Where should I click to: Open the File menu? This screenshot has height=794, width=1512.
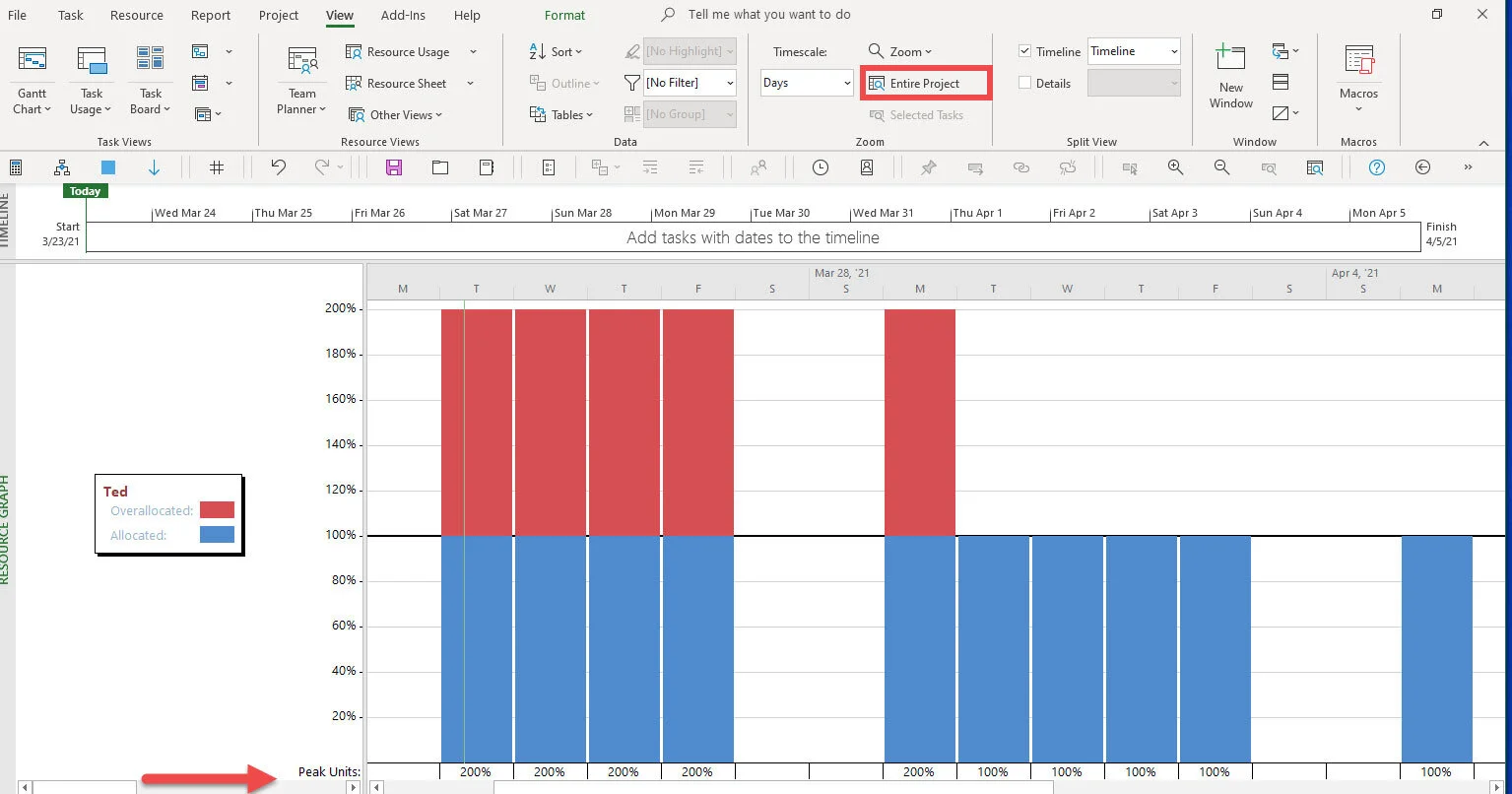[17, 15]
